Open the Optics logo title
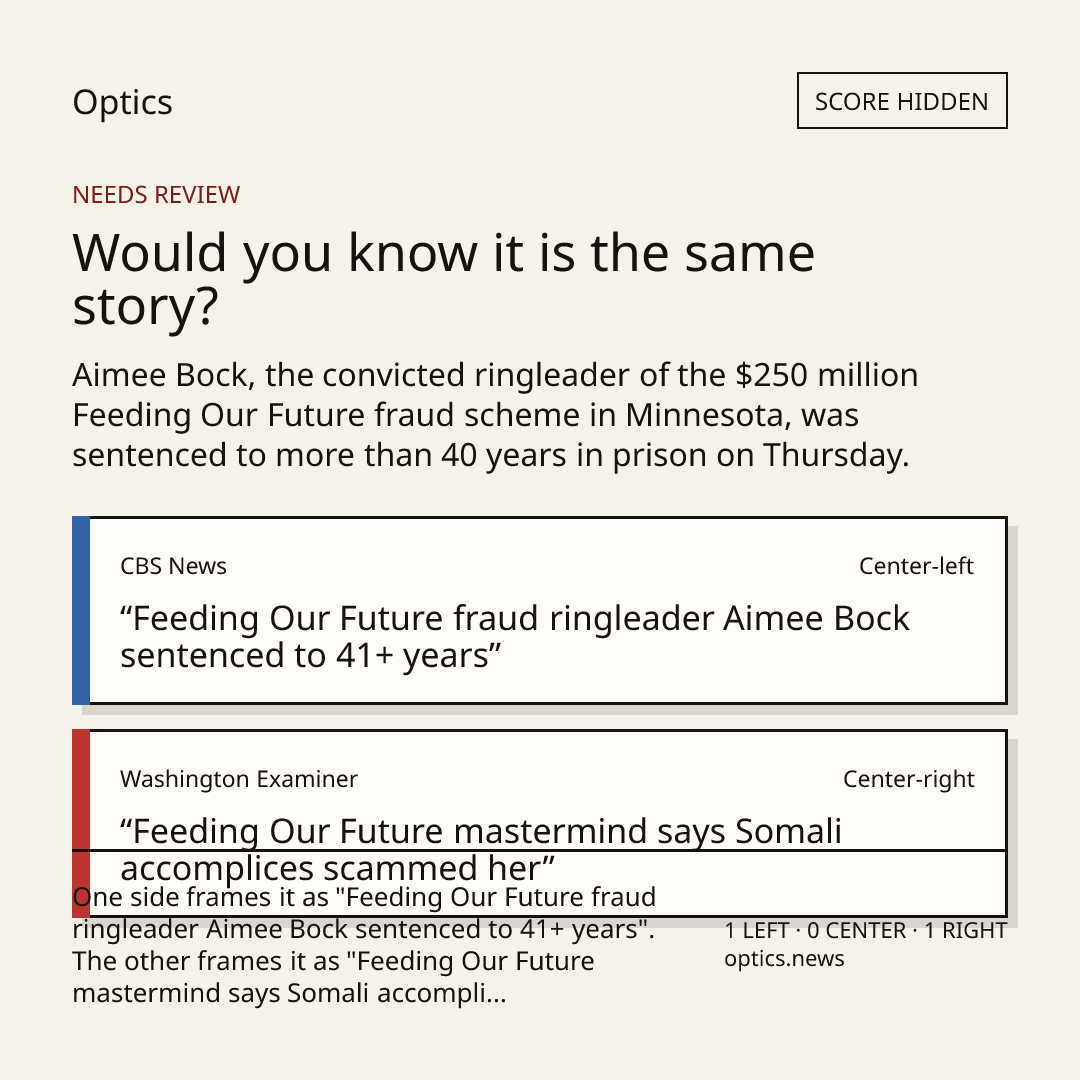 (x=123, y=103)
